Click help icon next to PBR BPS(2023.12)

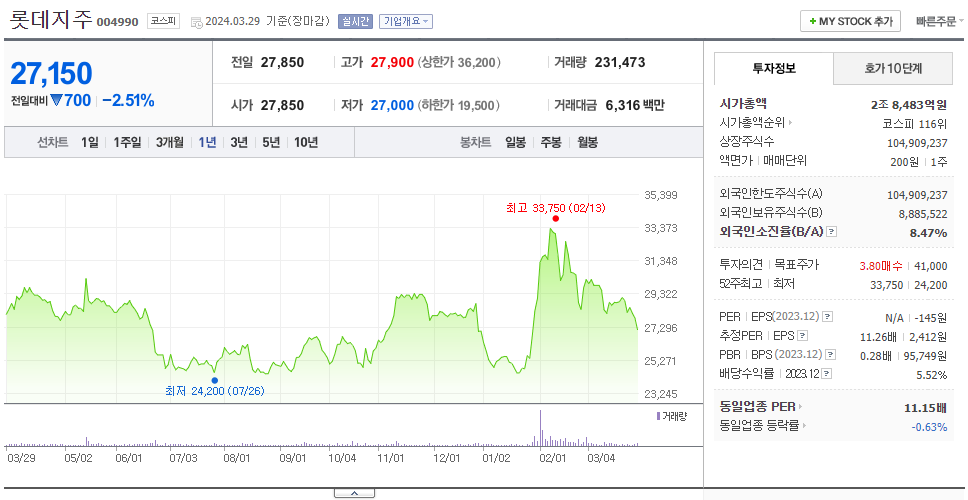pos(831,355)
